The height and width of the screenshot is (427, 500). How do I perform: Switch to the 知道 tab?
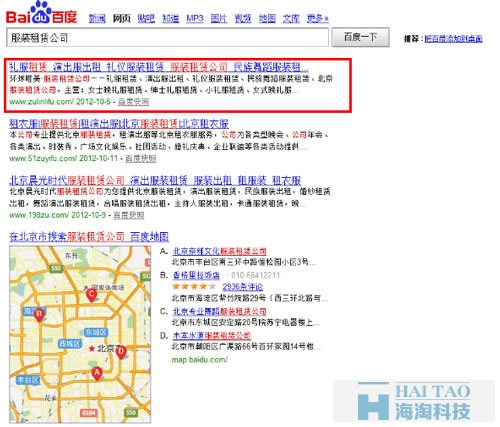[170, 19]
